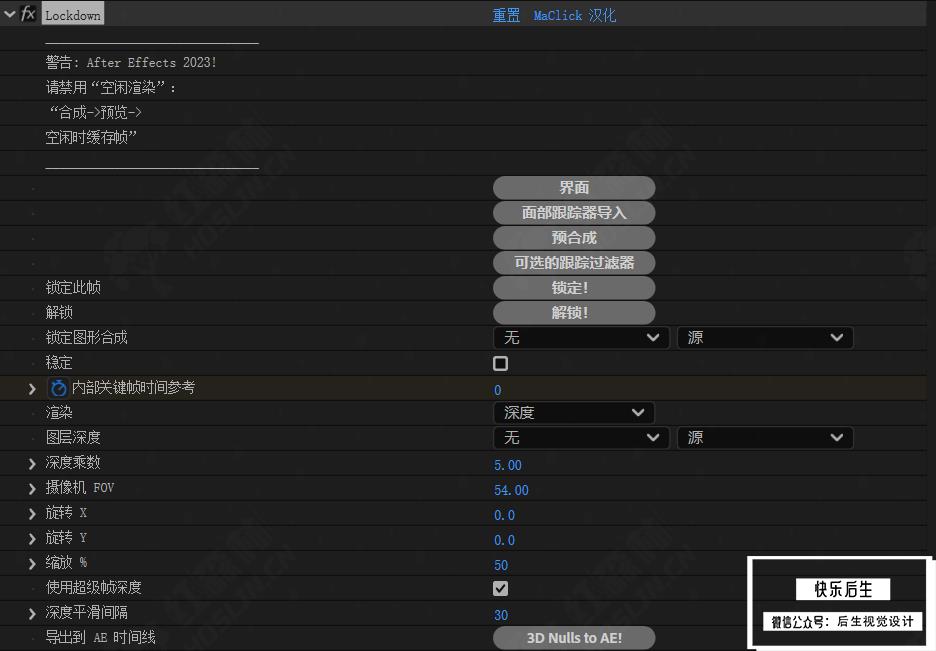Click the MaClick 汉化 link
The image size is (936, 651).
click(x=574, y=16)
